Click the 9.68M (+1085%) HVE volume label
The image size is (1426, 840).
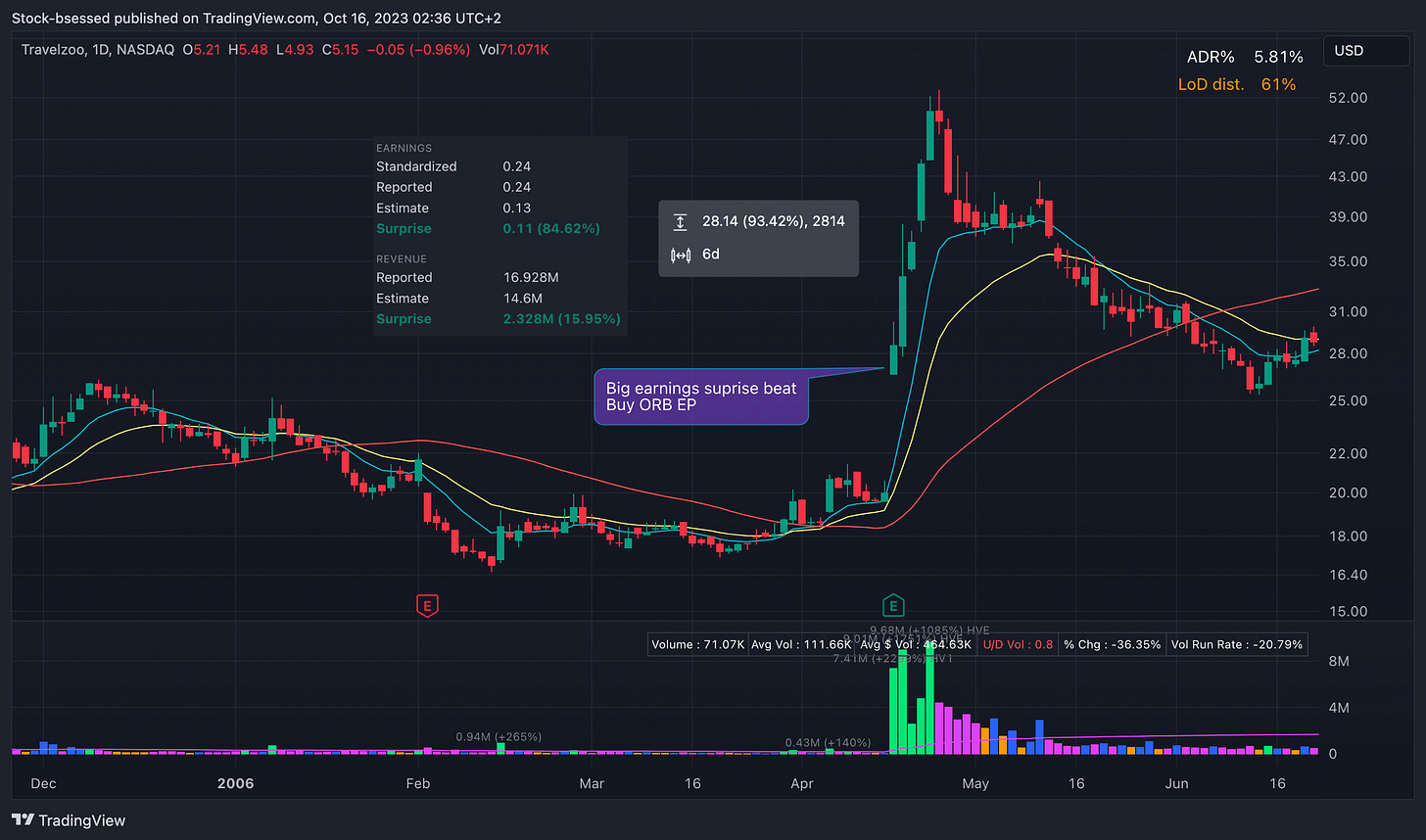pyautogui.click(x=929, y=630)
